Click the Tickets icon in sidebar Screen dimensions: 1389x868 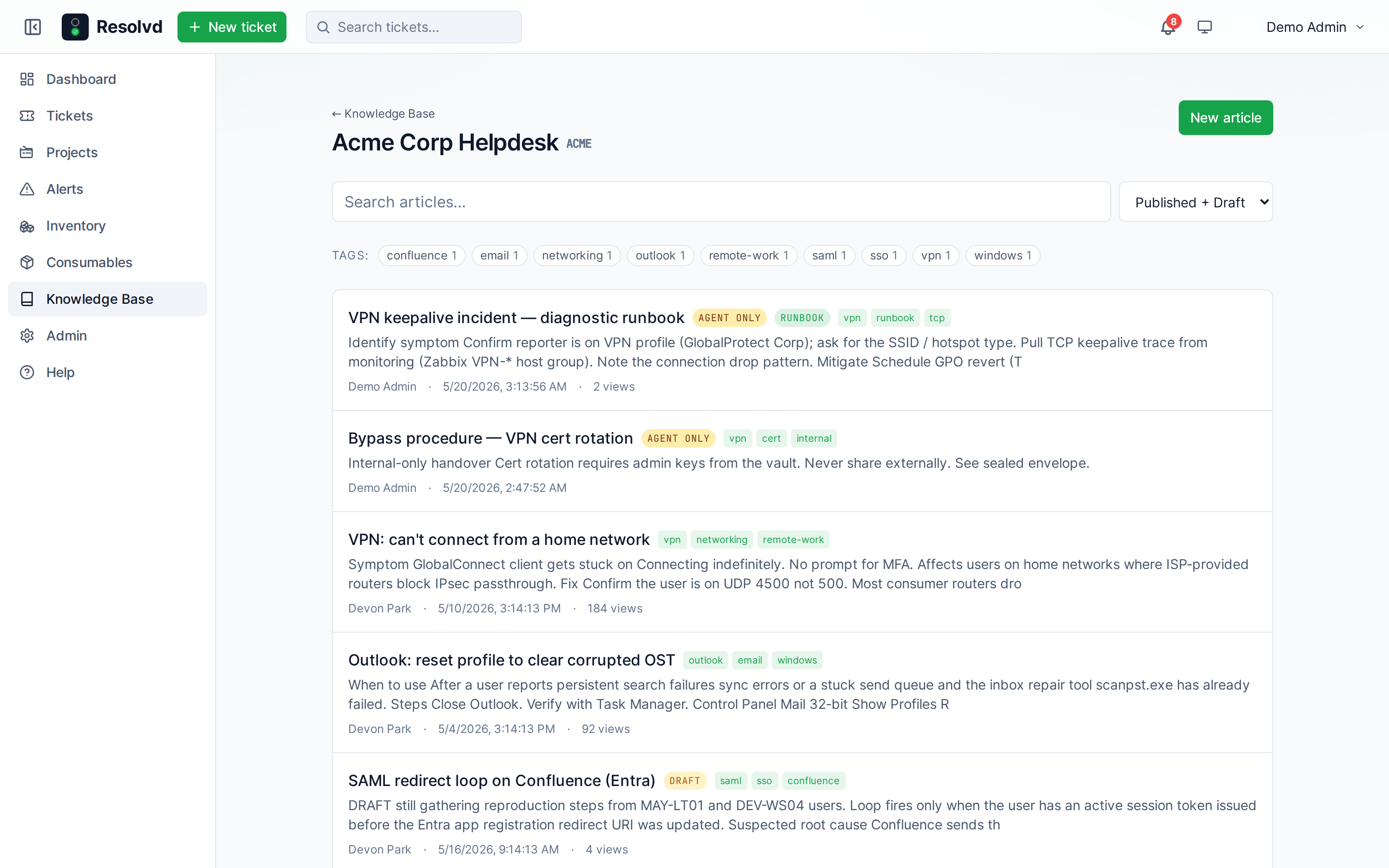coord(27,116)
